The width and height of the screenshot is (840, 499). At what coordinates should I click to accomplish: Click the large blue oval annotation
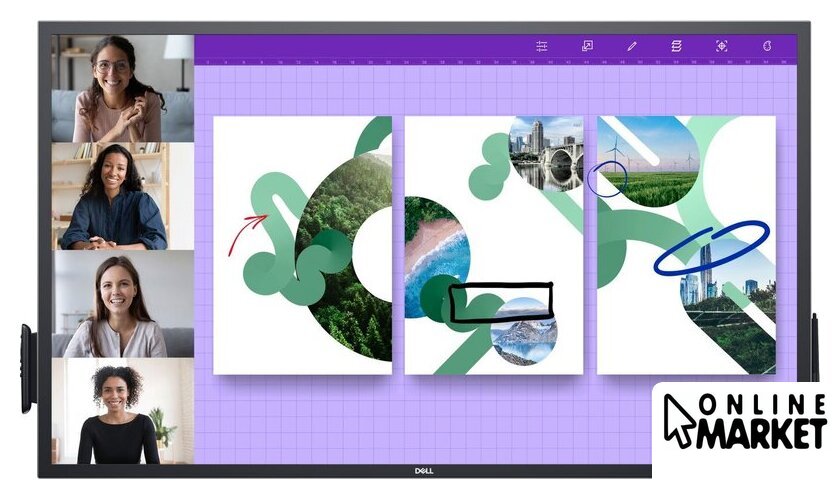coord(711,246)
